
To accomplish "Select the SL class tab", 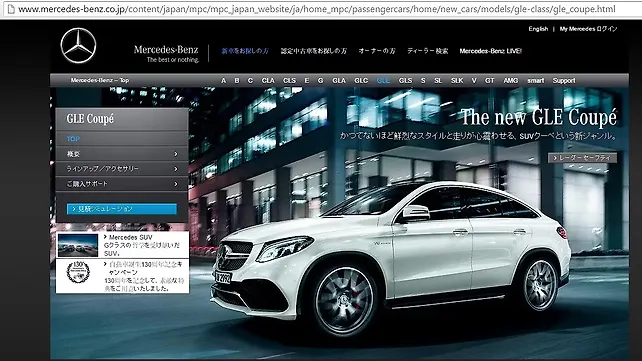I will pos(438,81).
